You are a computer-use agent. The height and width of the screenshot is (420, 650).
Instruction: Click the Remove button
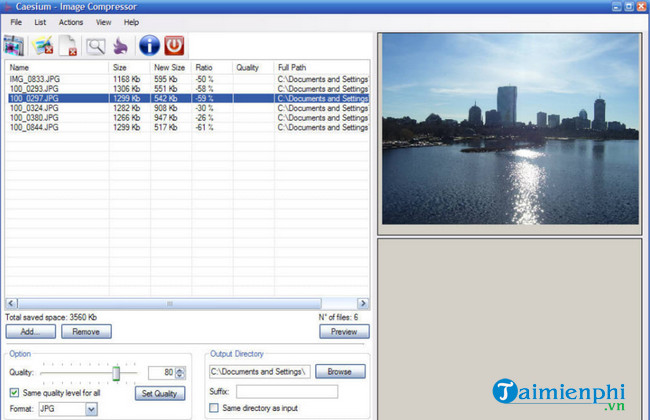(x=86, y=332)
